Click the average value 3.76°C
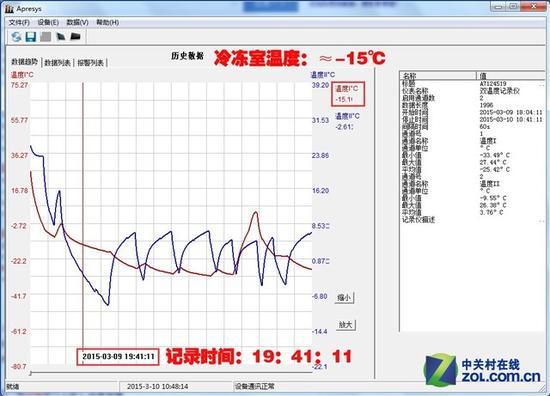The height and width of the screenshot is (396, 550). [492, 212]
